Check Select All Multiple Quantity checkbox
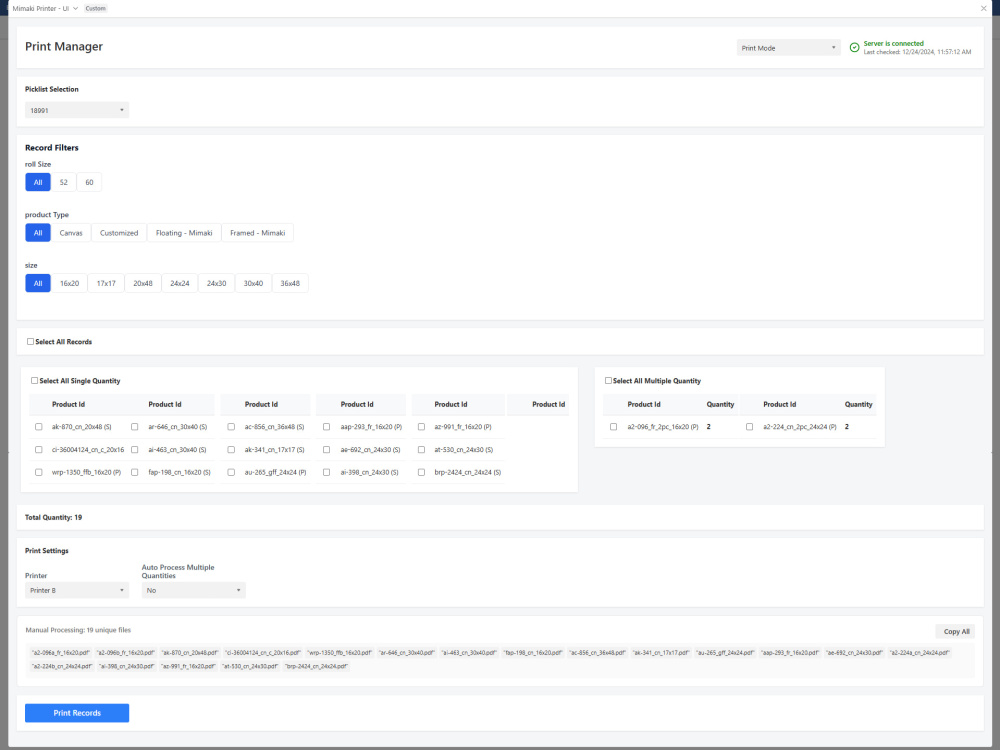1000x750 pixels. 608,381
